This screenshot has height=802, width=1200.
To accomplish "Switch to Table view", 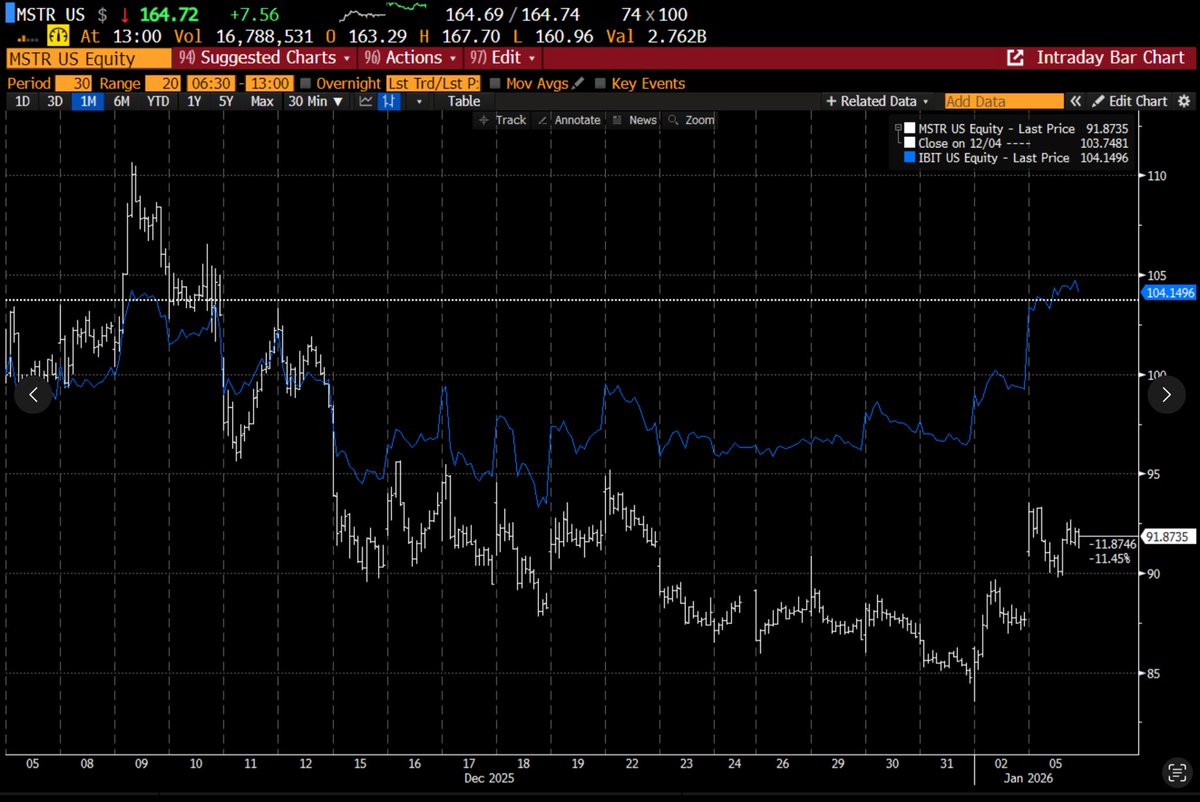I will [x=463, y=101].
